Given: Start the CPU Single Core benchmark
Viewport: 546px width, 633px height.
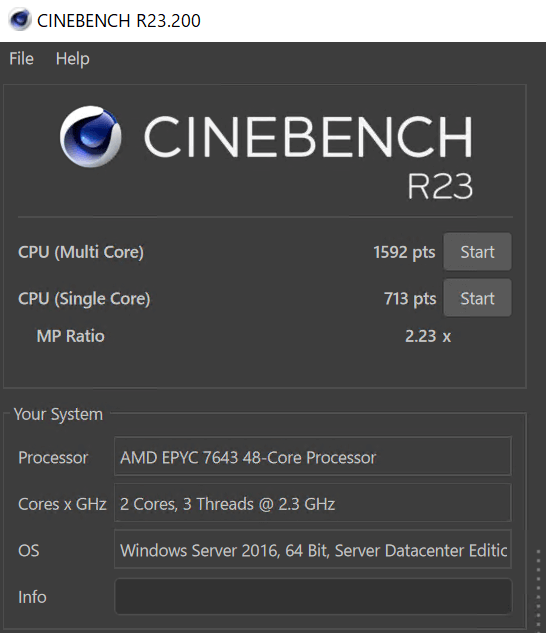Looking at the screenshot, I should (477, 298).
